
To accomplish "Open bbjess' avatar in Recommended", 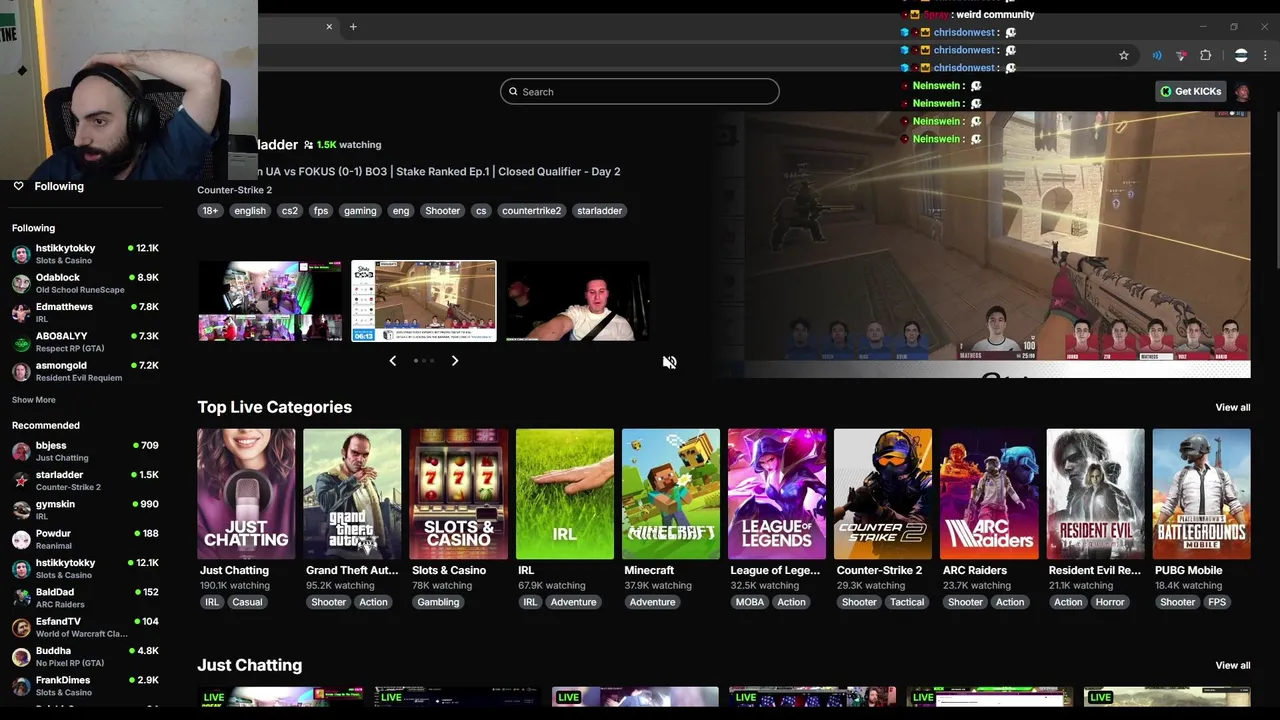I will click(21, 451).
